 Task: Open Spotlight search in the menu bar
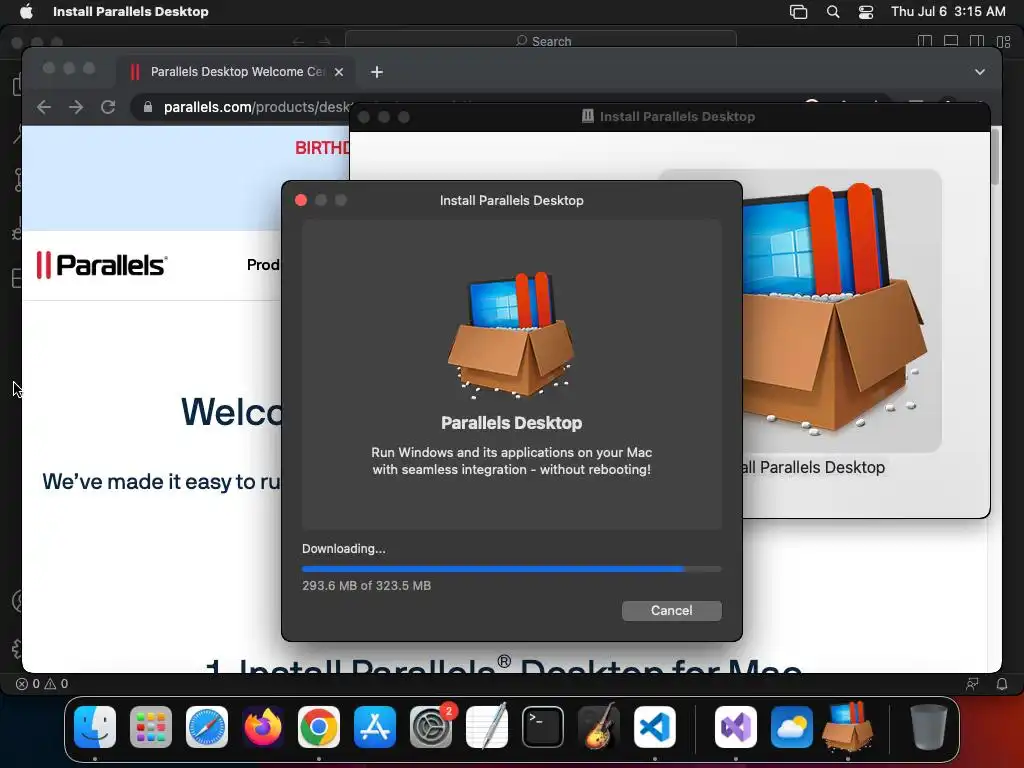tap(833, 12)
